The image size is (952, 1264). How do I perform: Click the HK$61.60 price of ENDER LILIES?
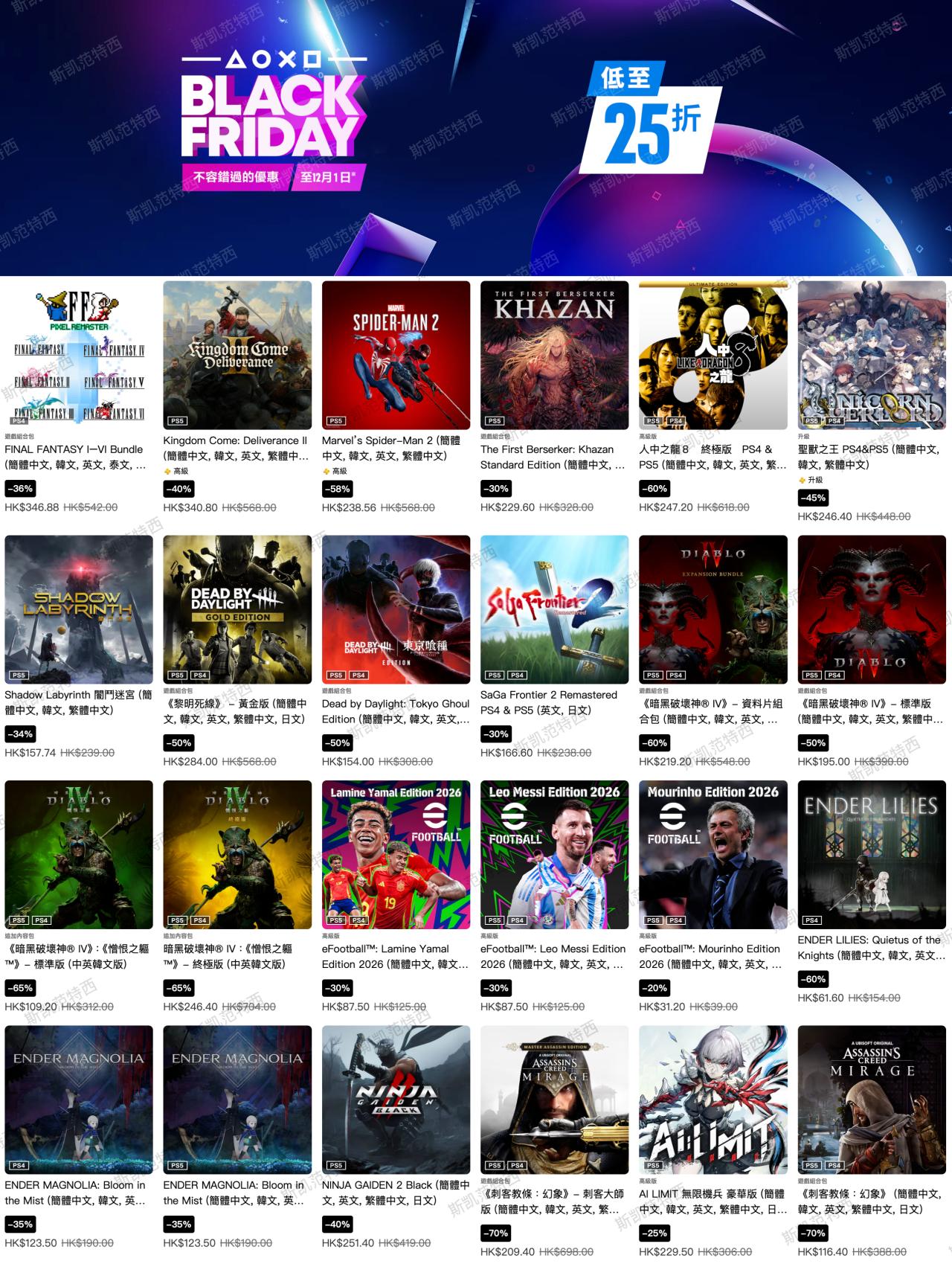[820, 998]
